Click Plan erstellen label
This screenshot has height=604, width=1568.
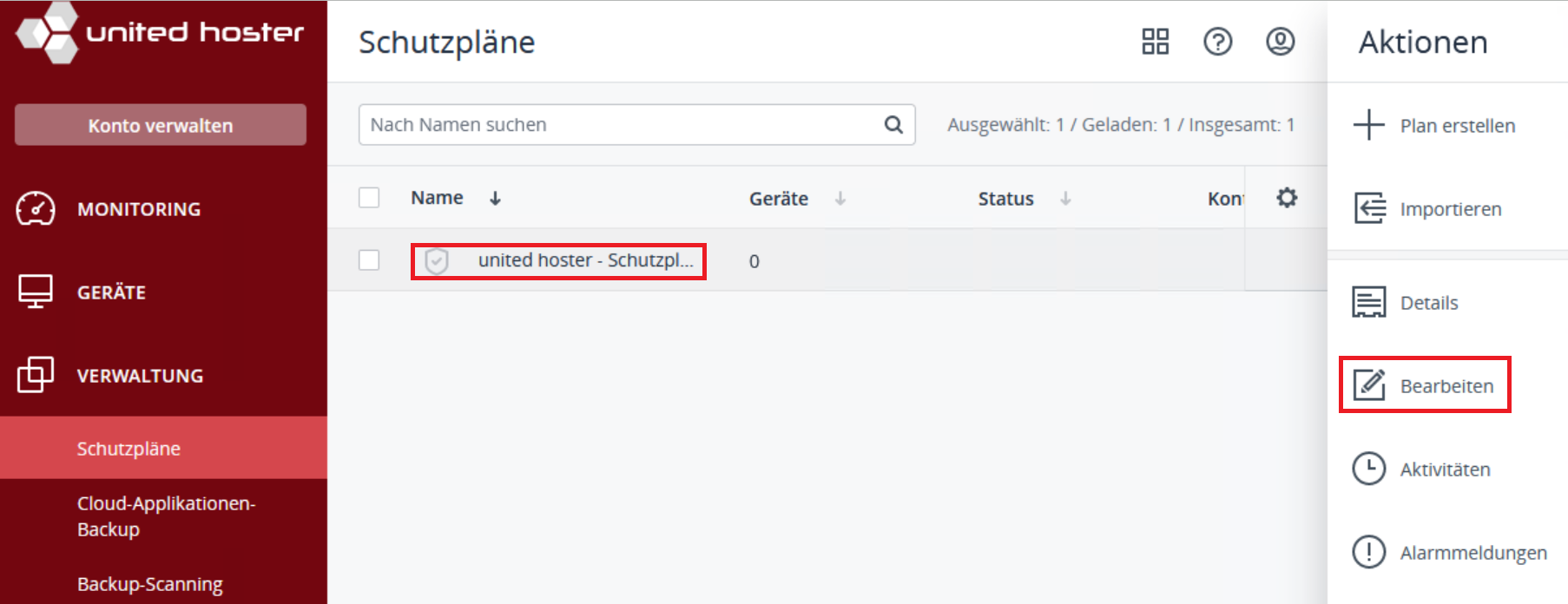(x=1458, y=126)
